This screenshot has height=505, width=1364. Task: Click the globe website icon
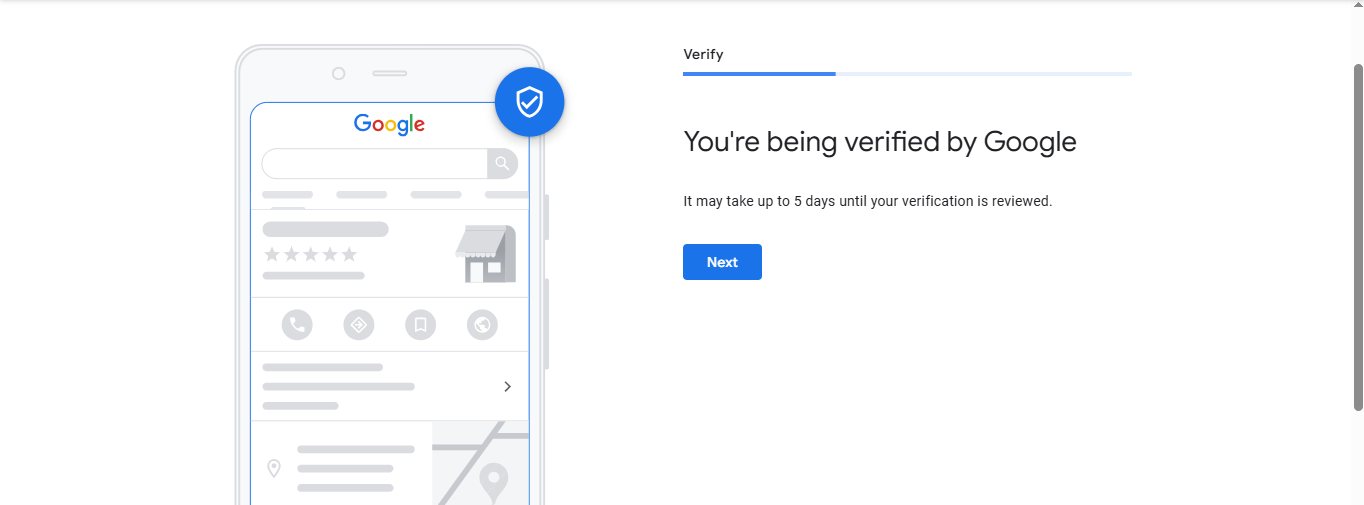482,325
